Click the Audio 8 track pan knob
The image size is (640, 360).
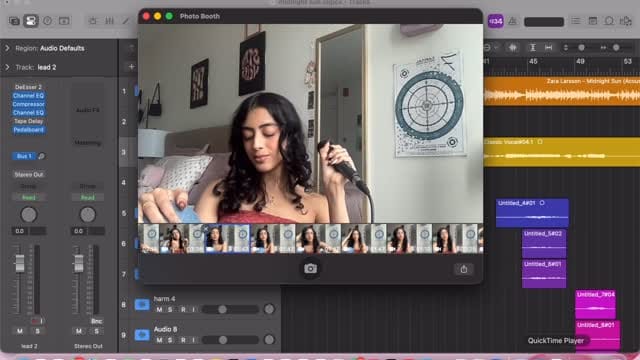pos(269,340)
